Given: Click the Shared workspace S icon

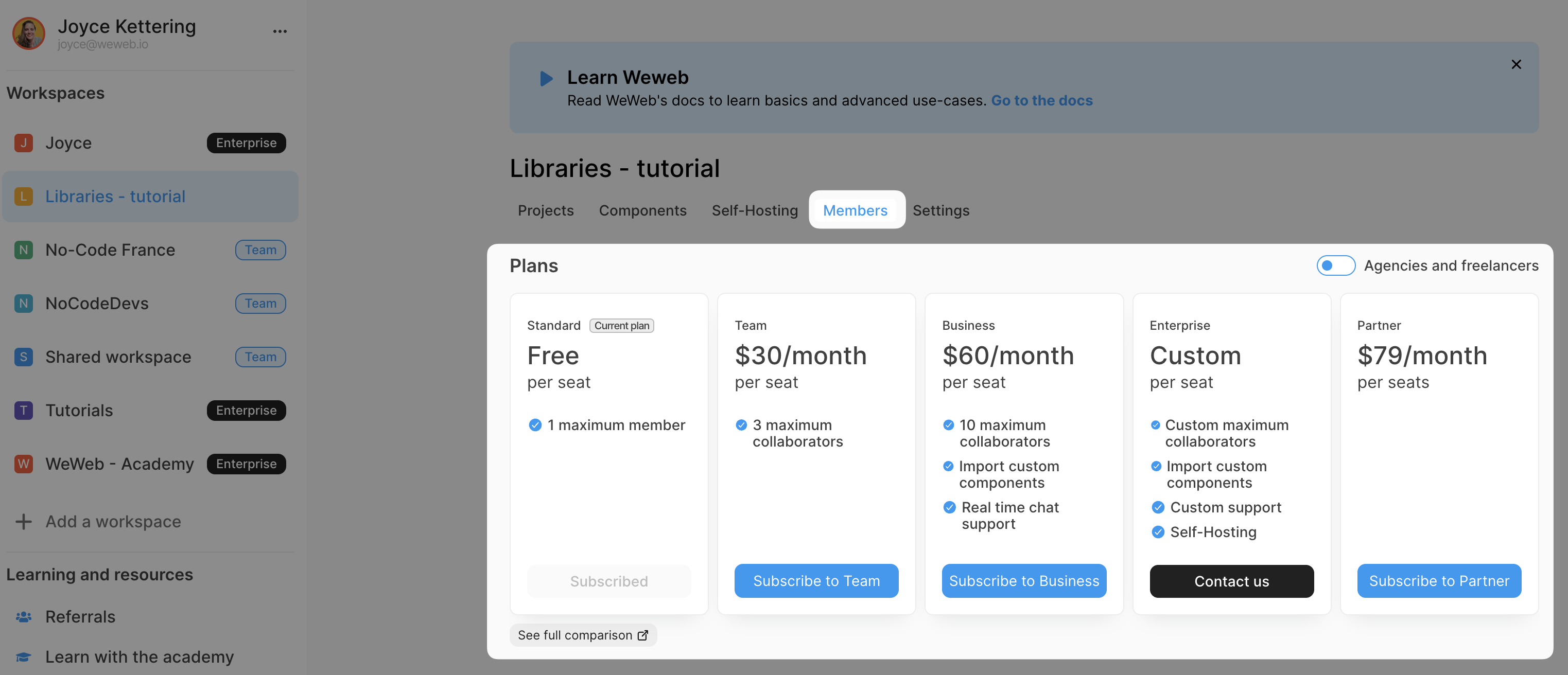Looking at the screenshot, I should pyautogui.click(x=23, y=357).
